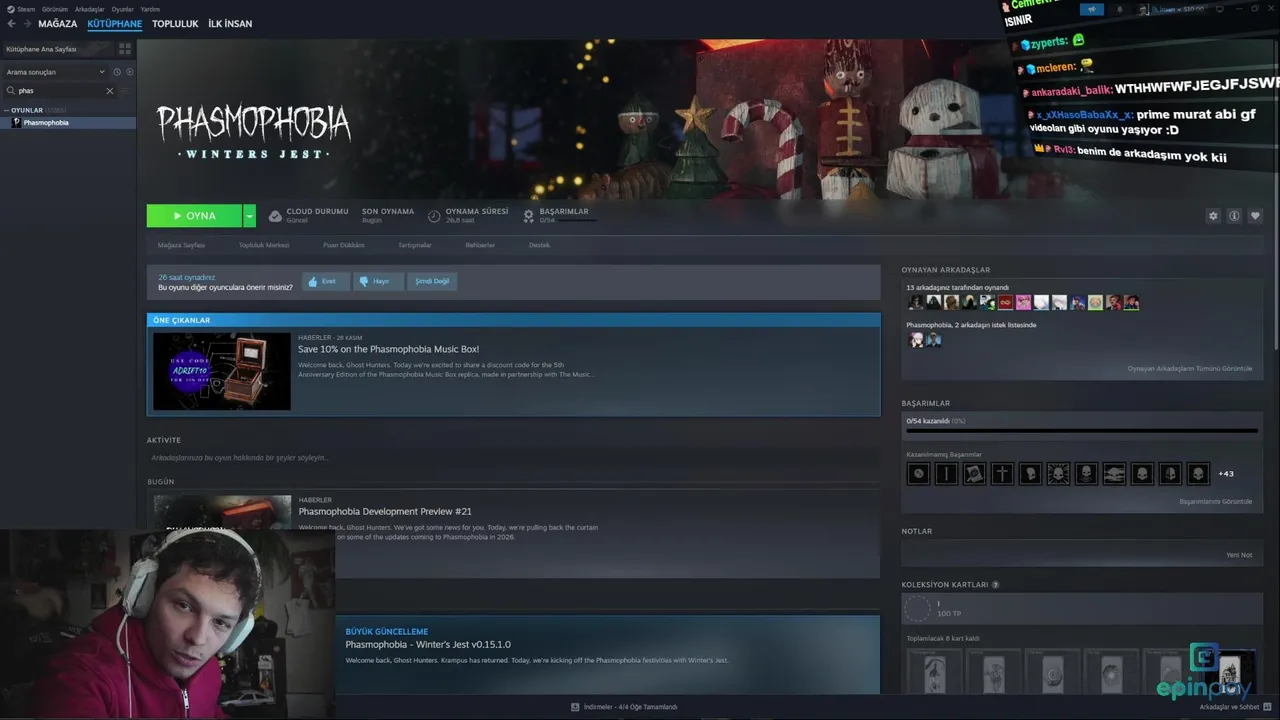The width and height of the screenshot is (1280, 720).
Task: Open the Arkadaşlar menu
Action: click(x=90, y=9)
